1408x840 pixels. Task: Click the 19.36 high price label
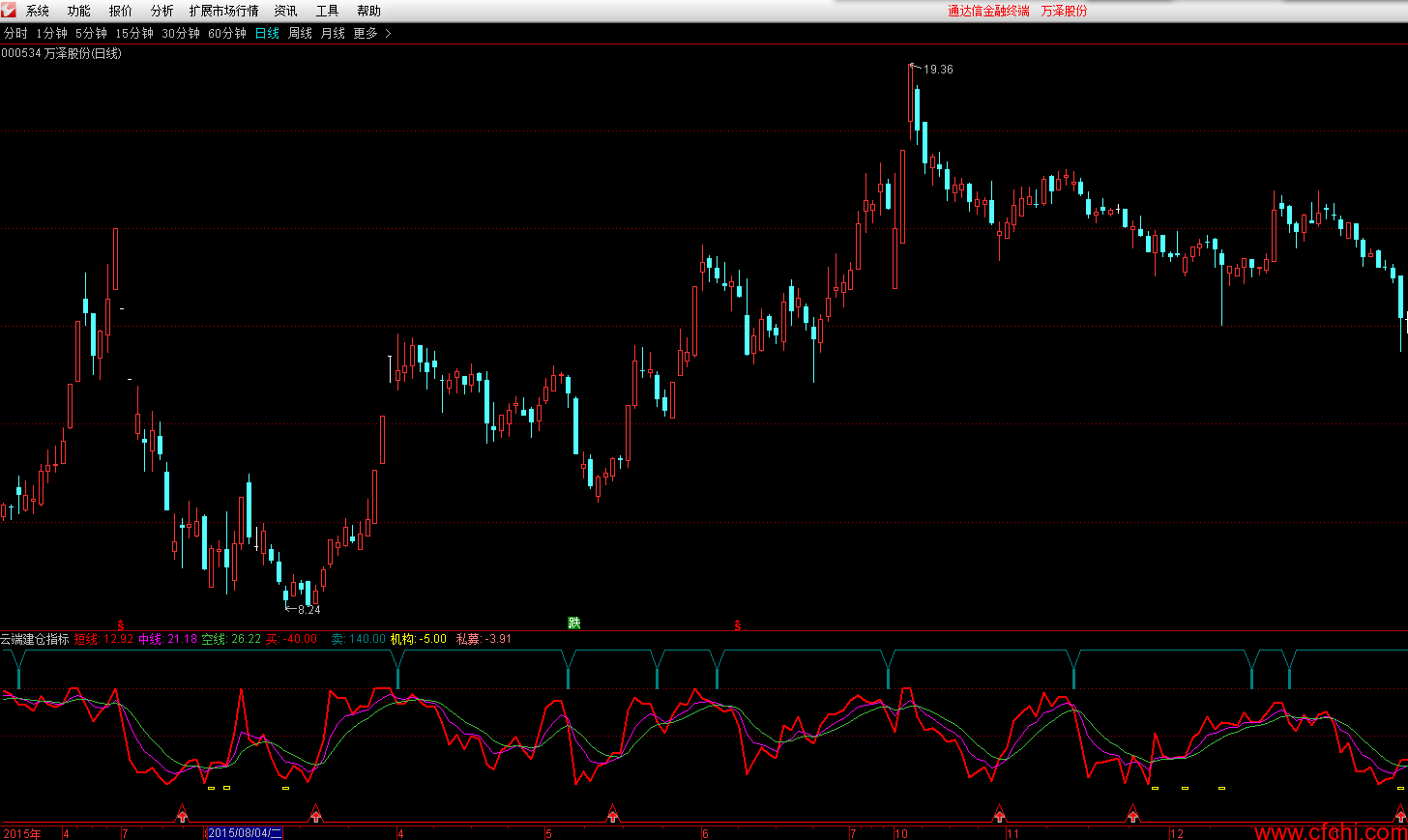[938, 70]
